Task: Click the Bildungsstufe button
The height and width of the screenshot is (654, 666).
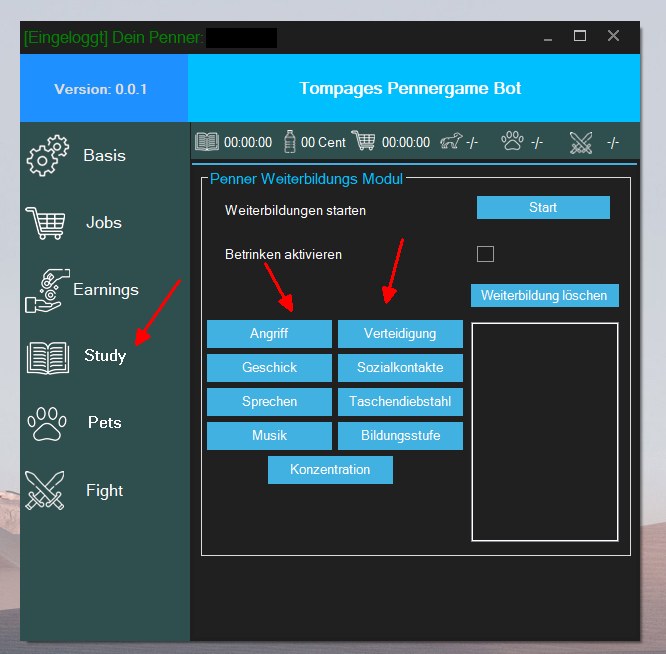Action: tap(400, 436)
